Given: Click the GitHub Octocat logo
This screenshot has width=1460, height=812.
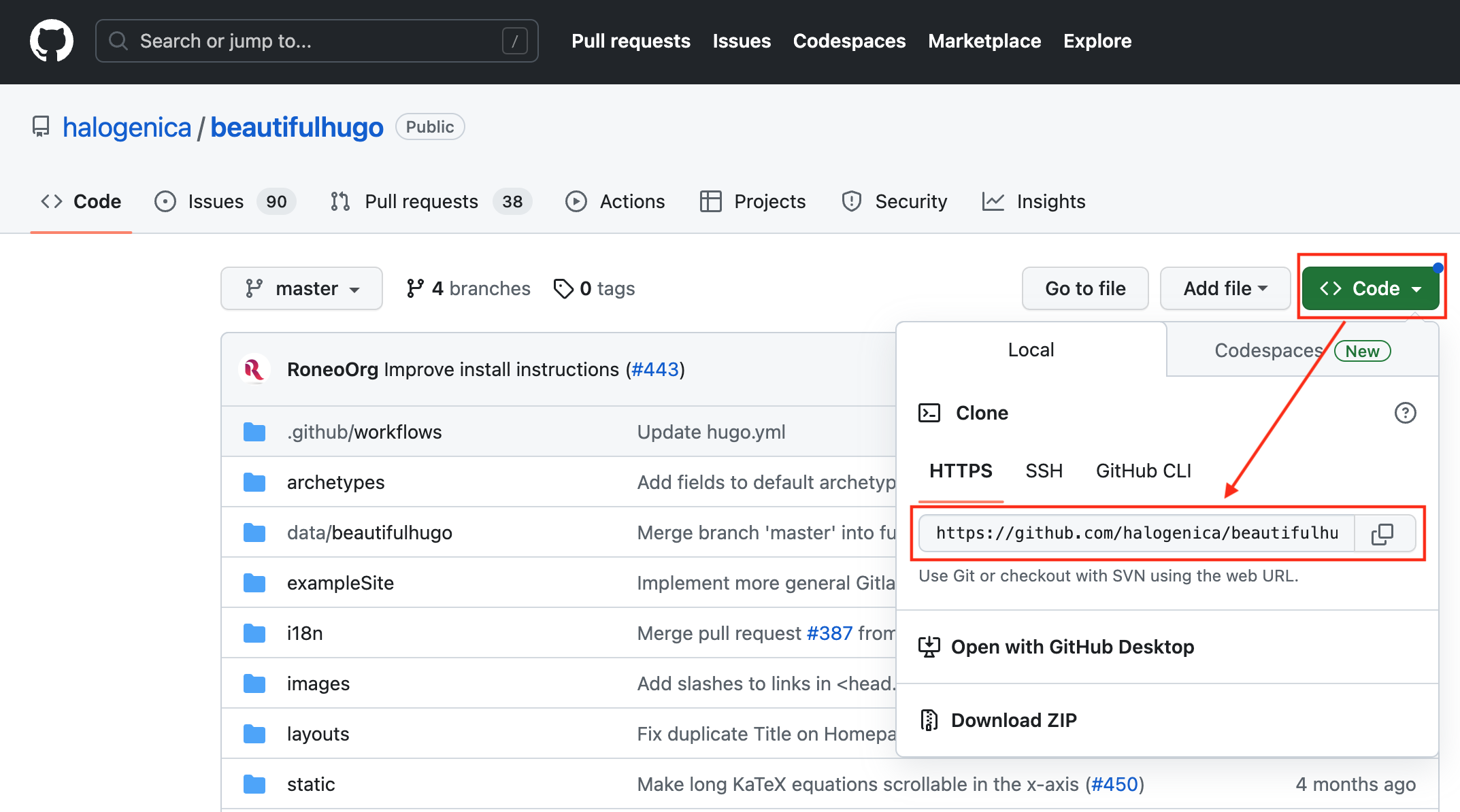Looking at the screenshot, I should click(52, 41).
